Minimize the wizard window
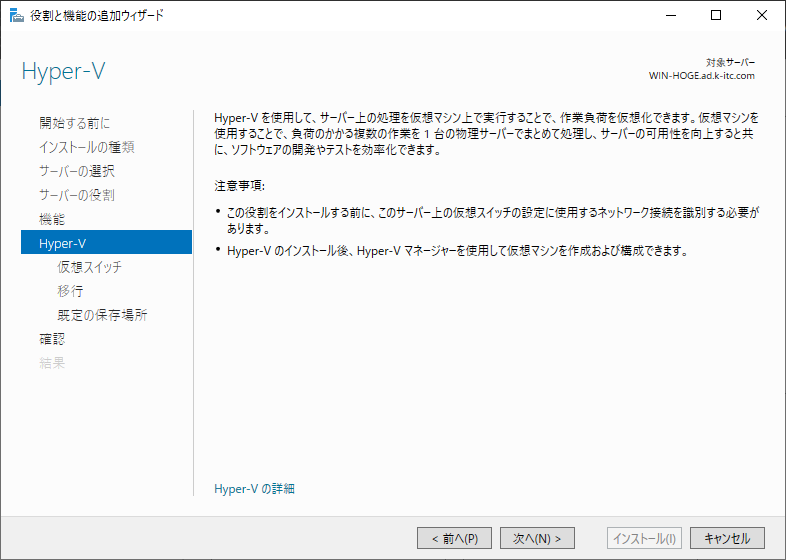This screenshot has height=560, width=786. click(x=670, y=16)
